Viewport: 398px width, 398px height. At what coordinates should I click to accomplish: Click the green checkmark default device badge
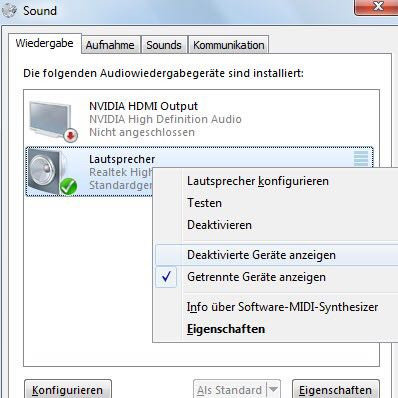coord(68,187)
